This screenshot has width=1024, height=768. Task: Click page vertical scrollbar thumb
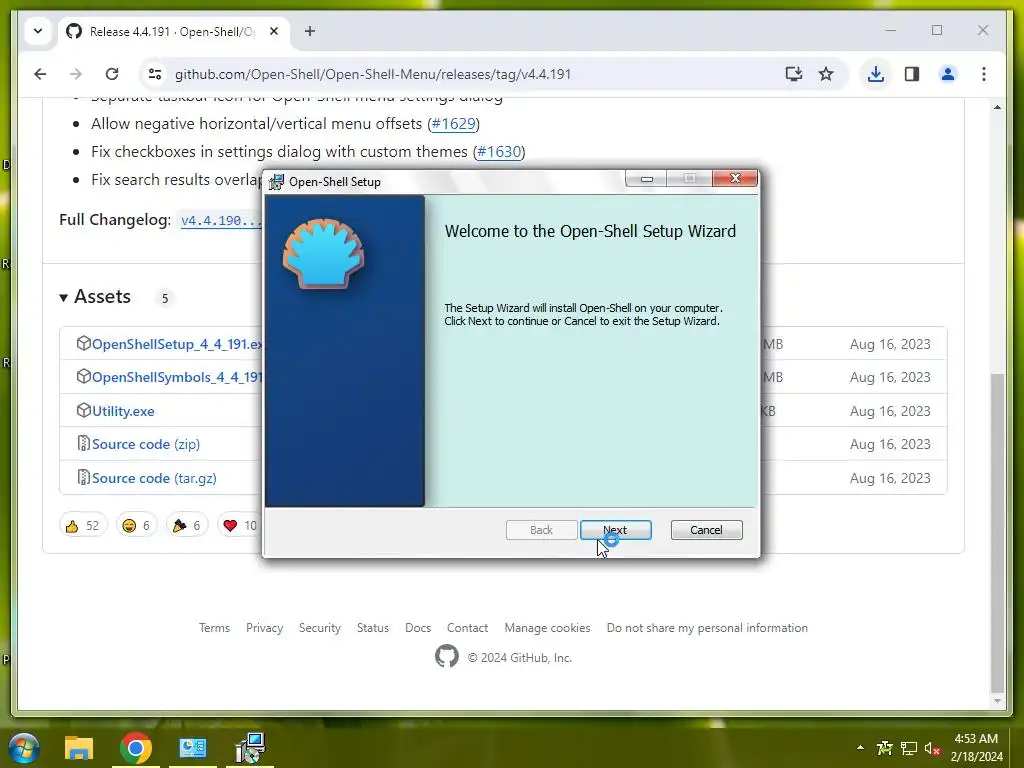(x=997, y=532)
